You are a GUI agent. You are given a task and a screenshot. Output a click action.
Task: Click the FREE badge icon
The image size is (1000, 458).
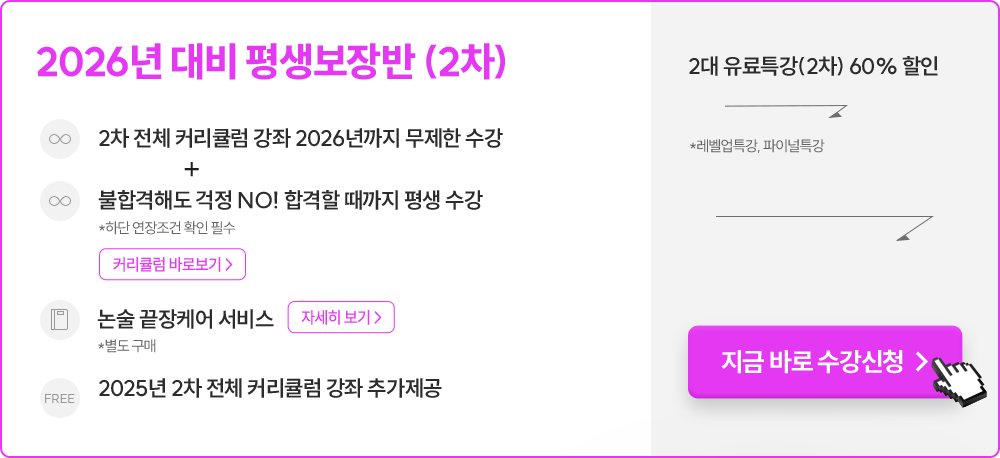click(60, 398)
